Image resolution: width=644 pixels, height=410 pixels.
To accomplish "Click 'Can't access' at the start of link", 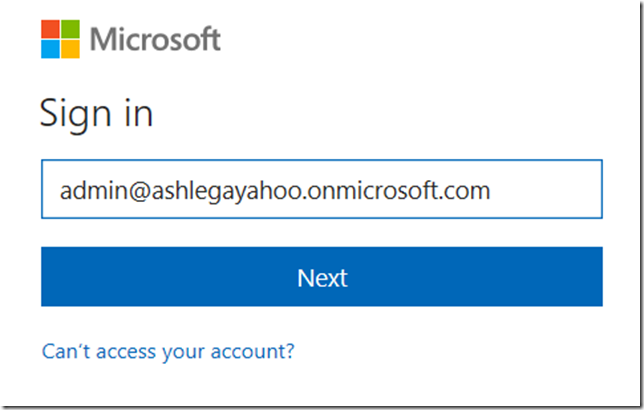I will point(99,351).
